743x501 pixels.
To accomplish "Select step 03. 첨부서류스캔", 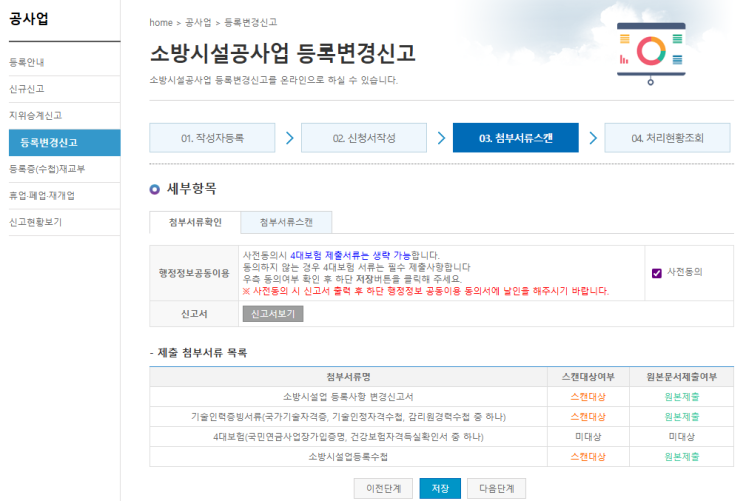I will coord(516,138).
